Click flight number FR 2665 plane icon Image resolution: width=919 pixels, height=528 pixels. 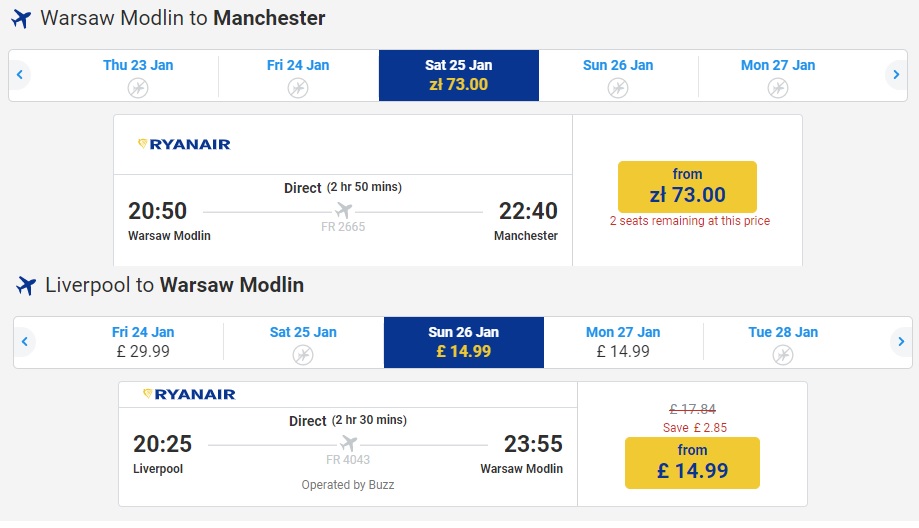(x=343, y=210)
